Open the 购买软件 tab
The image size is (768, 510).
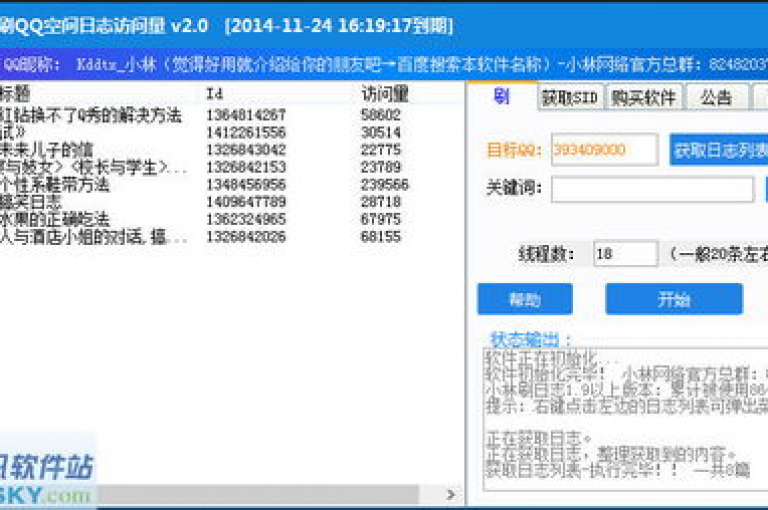point(644,98)
